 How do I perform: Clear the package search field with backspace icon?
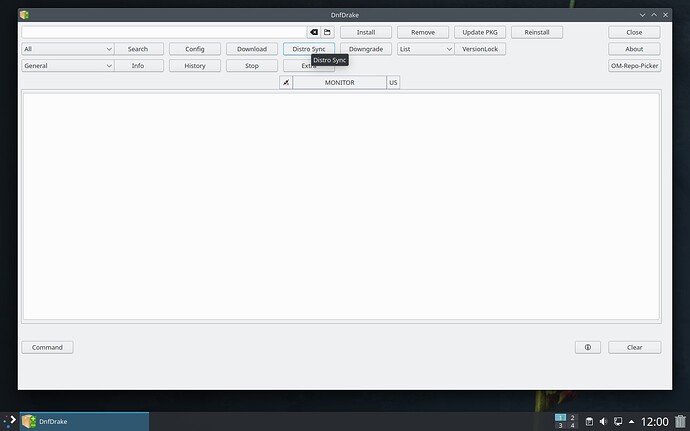(x=314, y=32)
